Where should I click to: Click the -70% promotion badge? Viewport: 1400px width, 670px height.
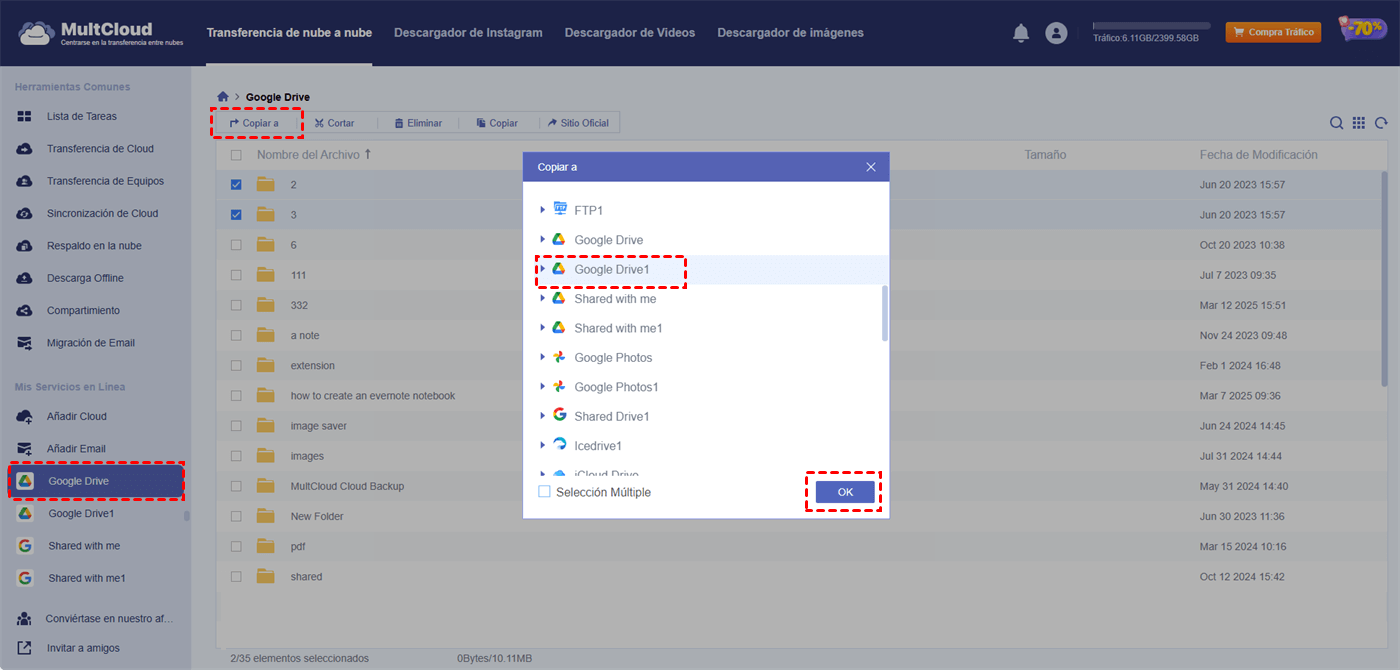point(1362,30)
